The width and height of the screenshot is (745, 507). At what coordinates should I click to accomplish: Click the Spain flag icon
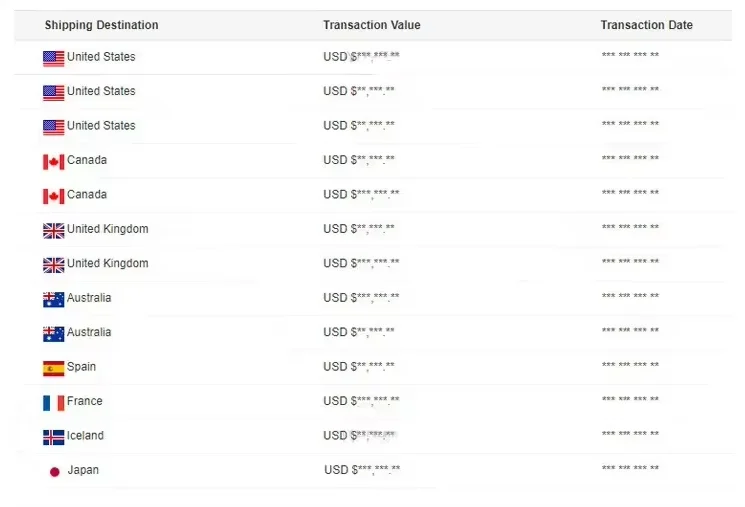click(54, 368)
